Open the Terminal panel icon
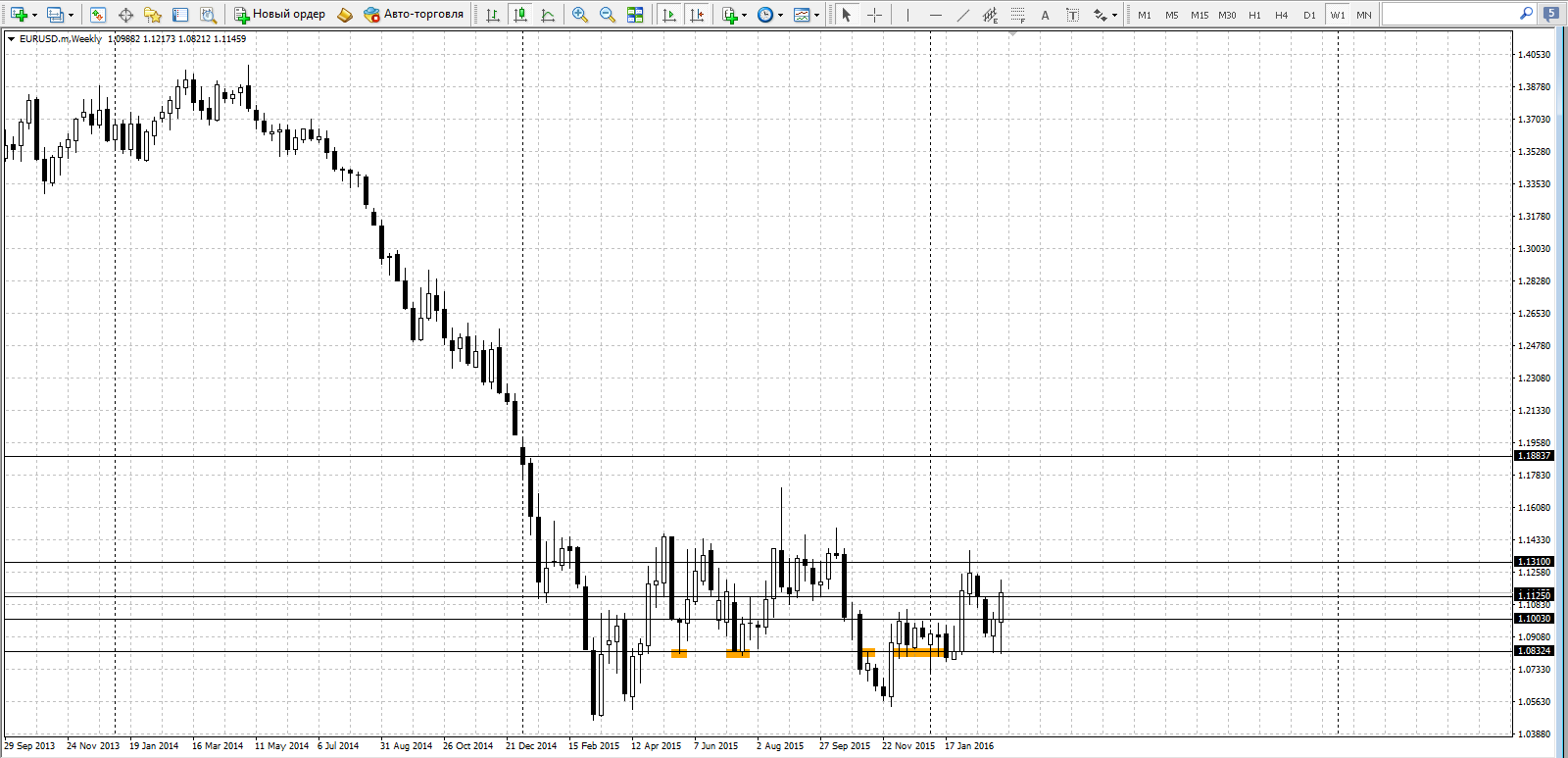 [x=180, y=15]
